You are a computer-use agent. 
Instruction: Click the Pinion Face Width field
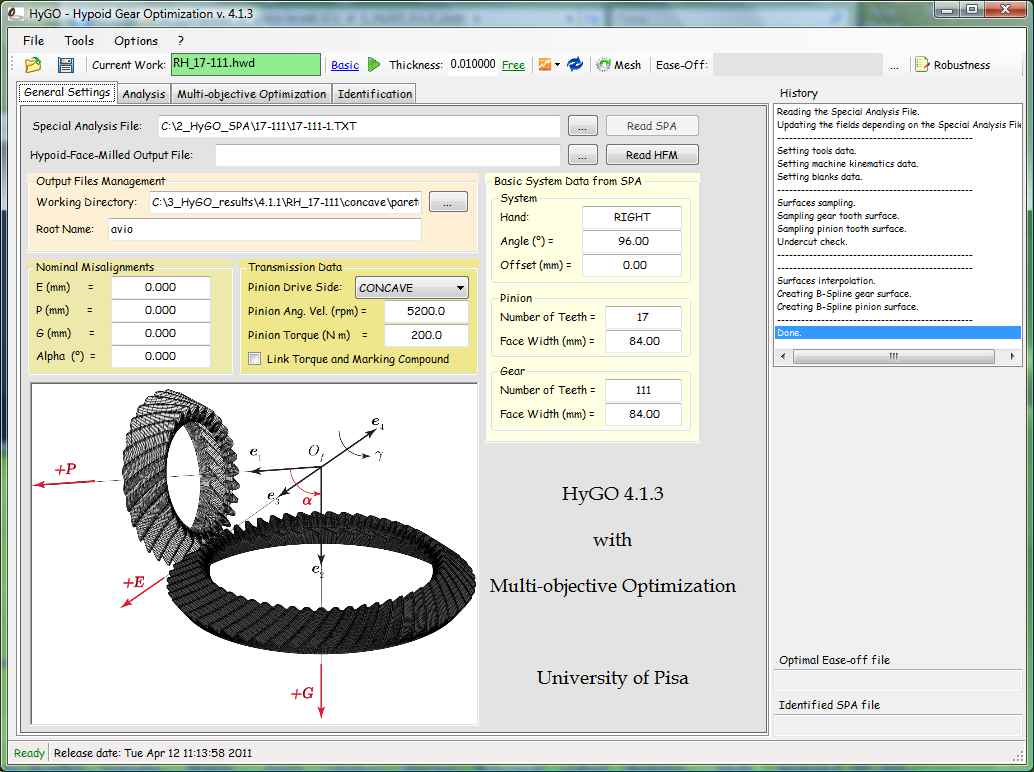tap(643, 341)
